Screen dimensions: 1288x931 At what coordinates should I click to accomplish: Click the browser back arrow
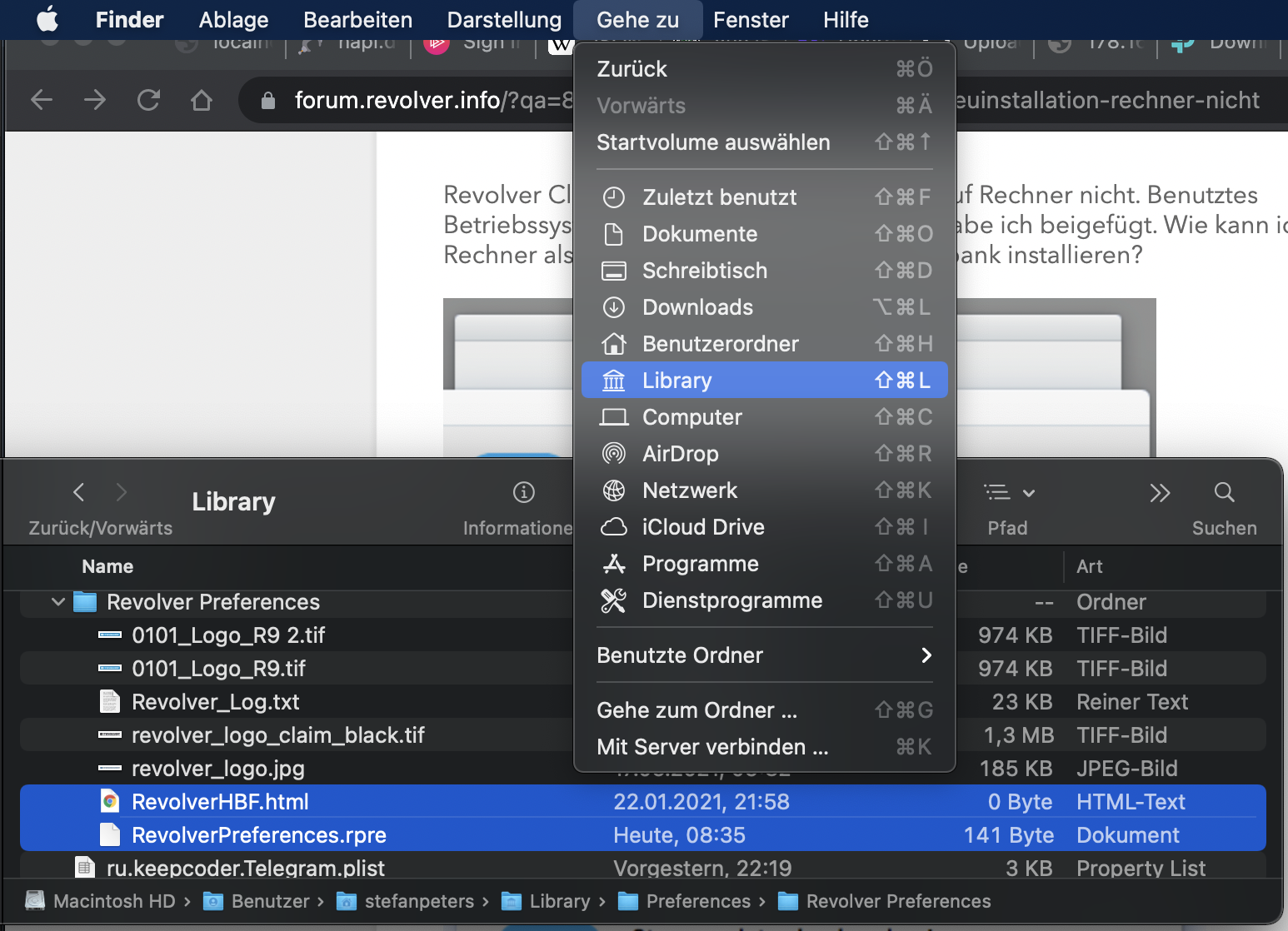pyautogui.click(x=42, y=101)
